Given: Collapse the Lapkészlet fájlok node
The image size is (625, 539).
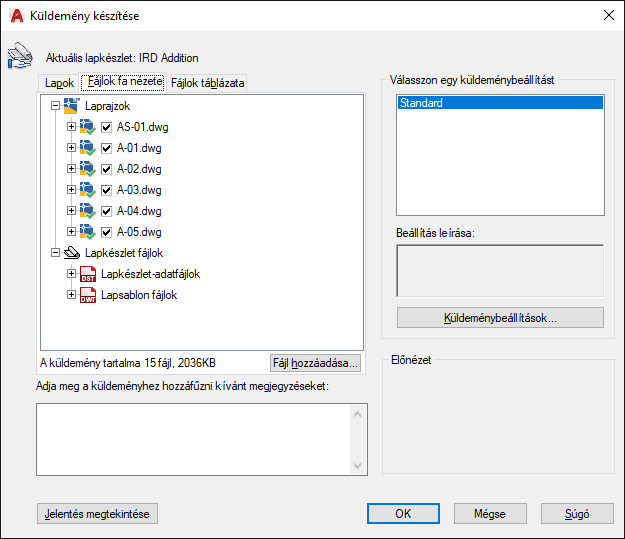Looking at the screenshot, I should tap(55, 253).
